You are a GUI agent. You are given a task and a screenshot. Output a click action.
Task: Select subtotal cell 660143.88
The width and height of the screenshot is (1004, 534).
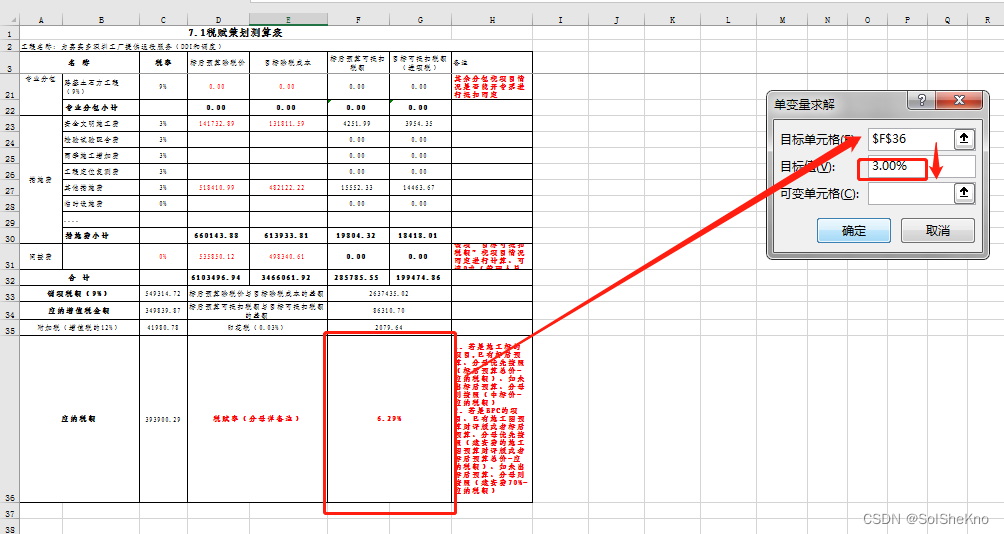[x=218, y=236]
